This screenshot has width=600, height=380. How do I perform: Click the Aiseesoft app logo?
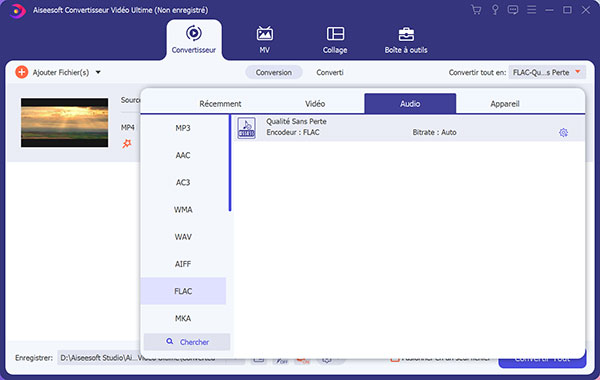[17, 10]
